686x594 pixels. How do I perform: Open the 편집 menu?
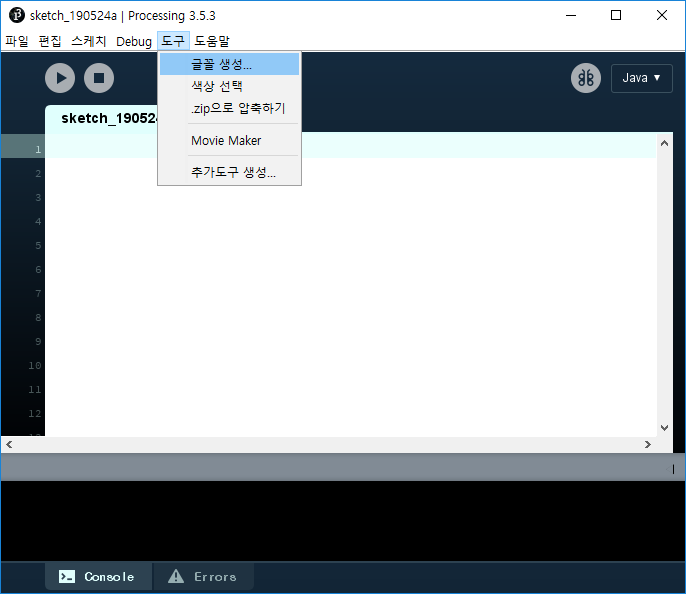(x=50, y=41)
